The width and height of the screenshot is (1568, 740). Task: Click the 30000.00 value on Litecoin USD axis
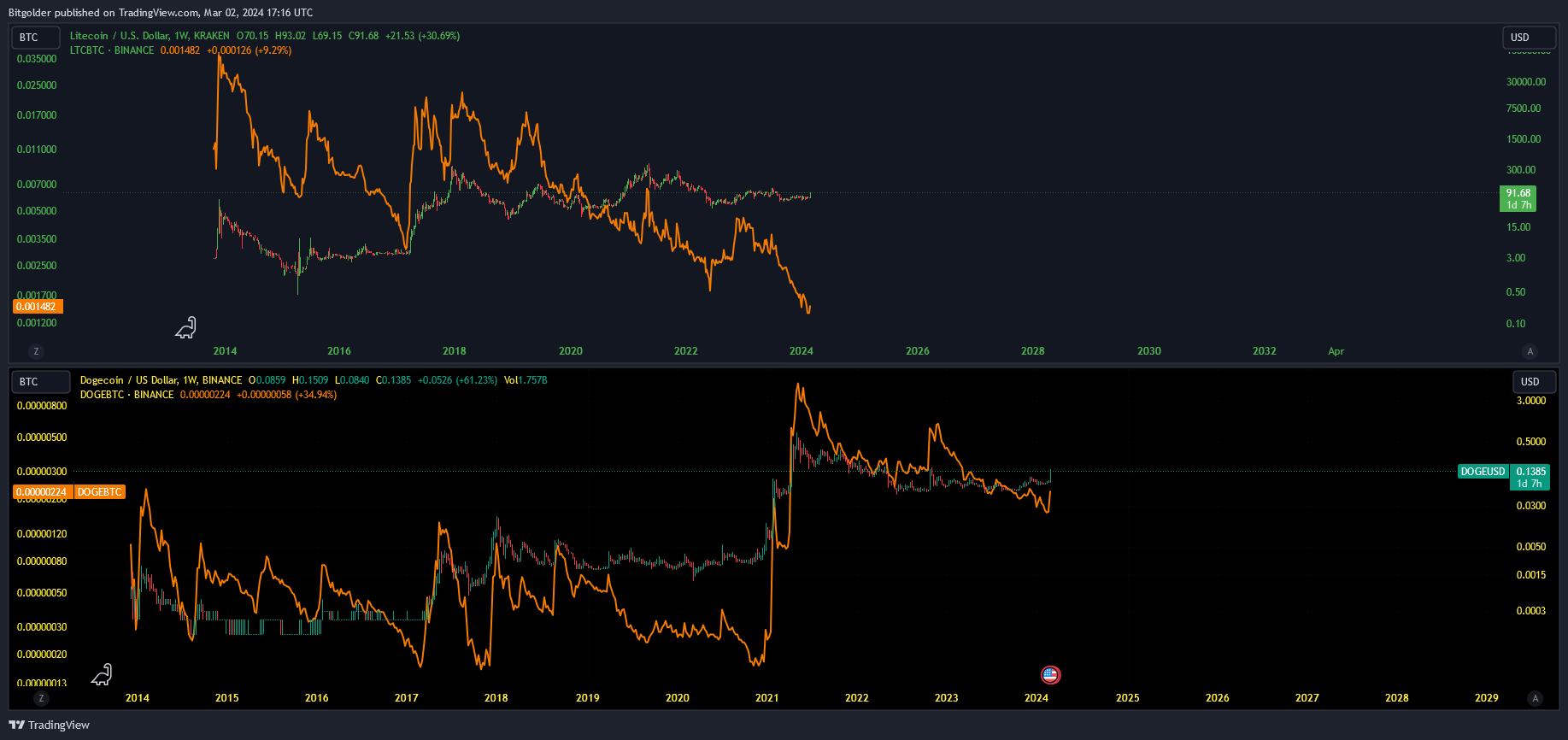tap(1526, 82)
